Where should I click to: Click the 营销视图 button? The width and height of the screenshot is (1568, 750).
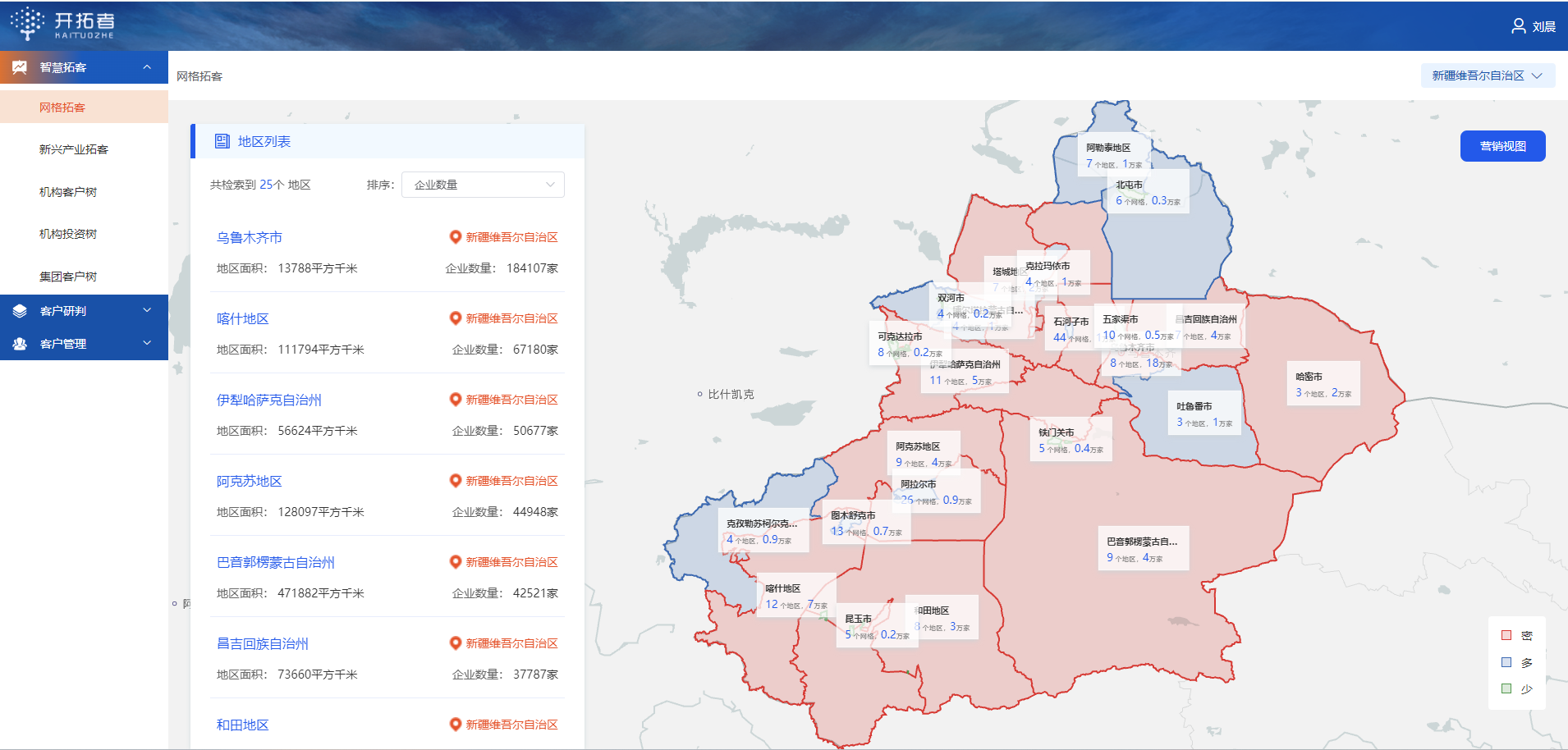[x=1502, y=146]
